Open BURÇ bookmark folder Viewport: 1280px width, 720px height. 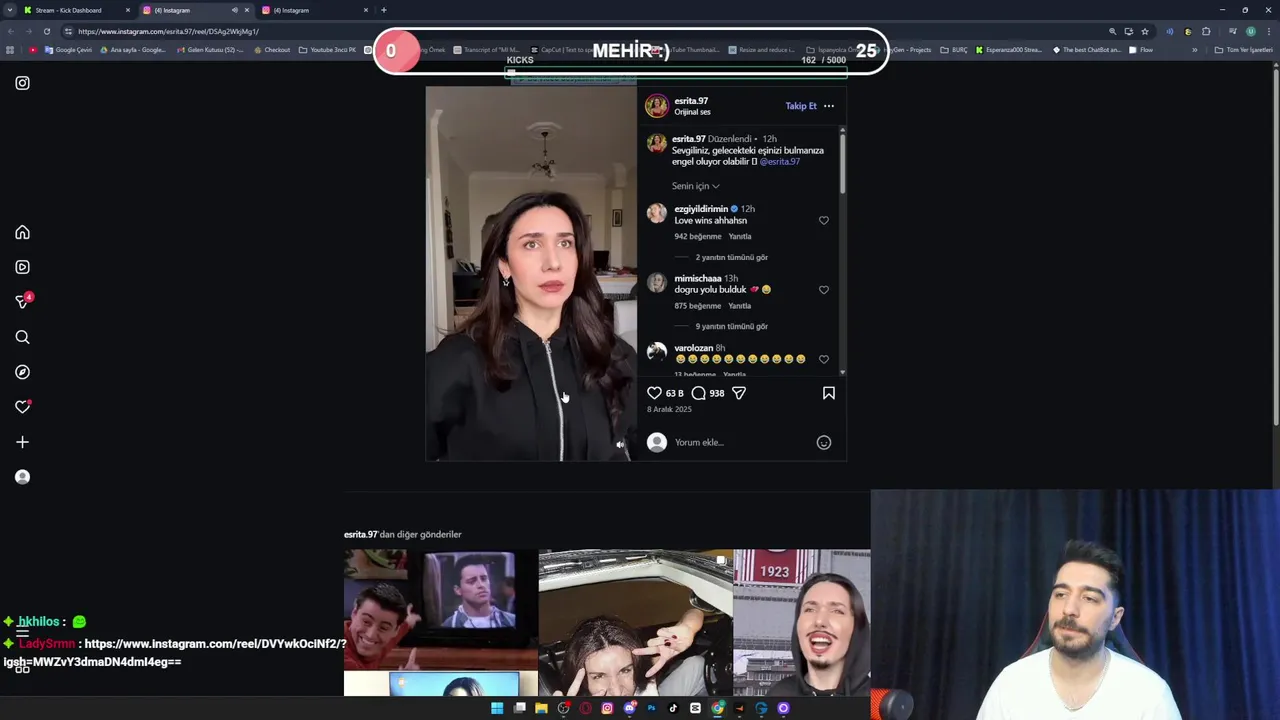(954, 50)
